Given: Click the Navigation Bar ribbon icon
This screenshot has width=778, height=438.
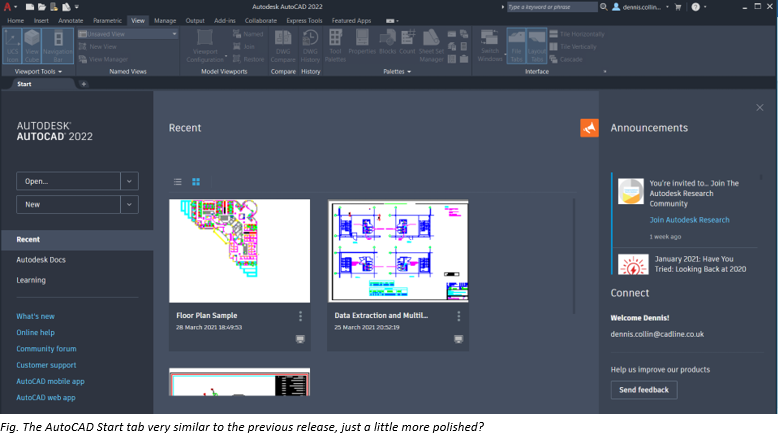Looking at the screenshot, I should 57,48.
